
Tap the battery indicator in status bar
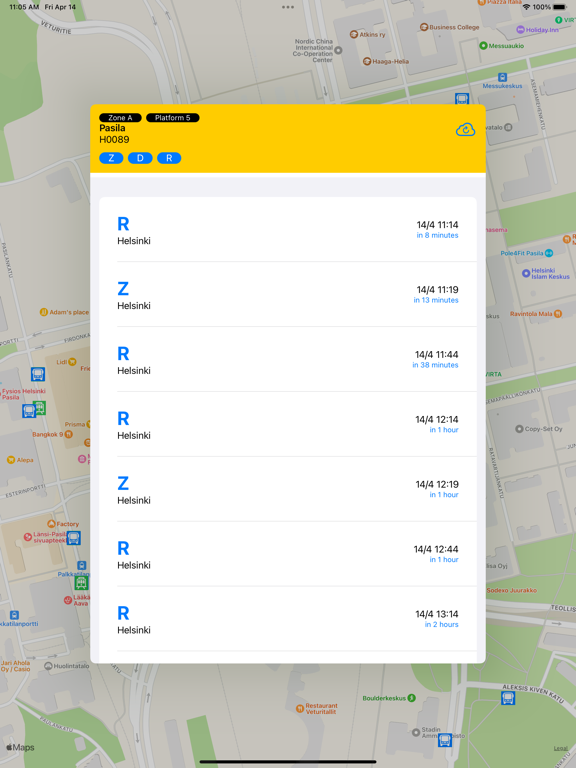pos(559,7)
